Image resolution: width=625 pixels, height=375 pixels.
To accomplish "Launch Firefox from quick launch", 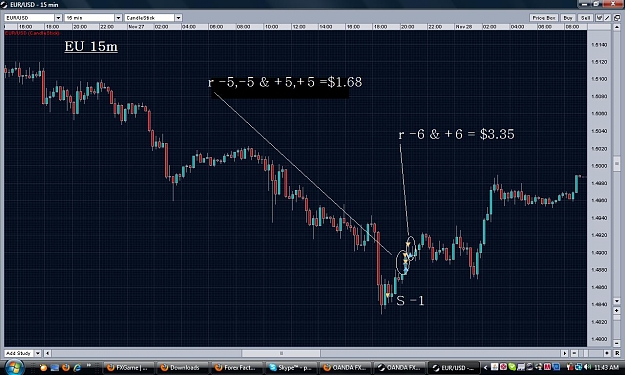I will 66,367.
